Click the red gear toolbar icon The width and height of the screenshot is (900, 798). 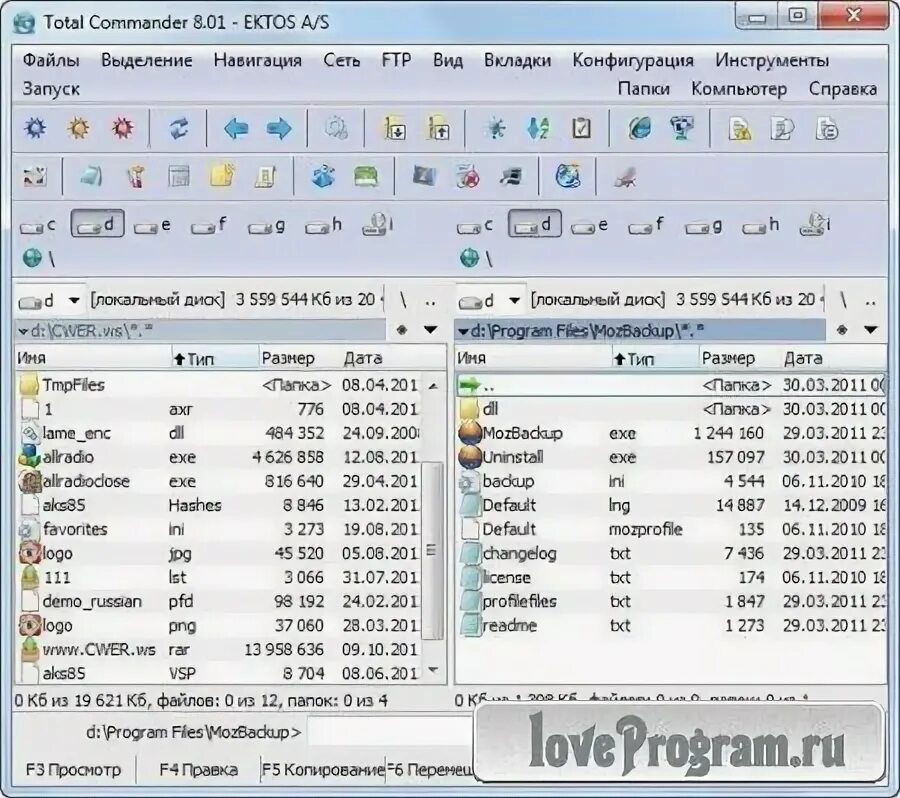pos(122,127)
